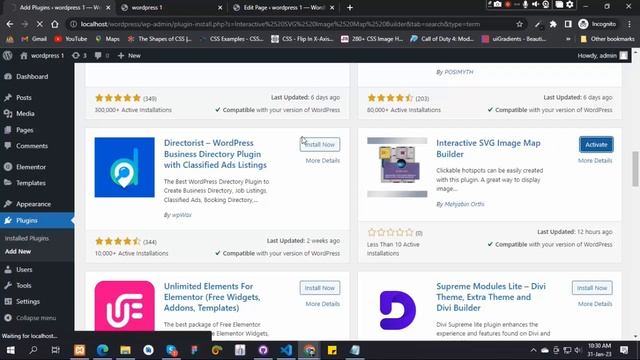Open Windows taskbar search
640x360 pixels.
click(33, 350)
